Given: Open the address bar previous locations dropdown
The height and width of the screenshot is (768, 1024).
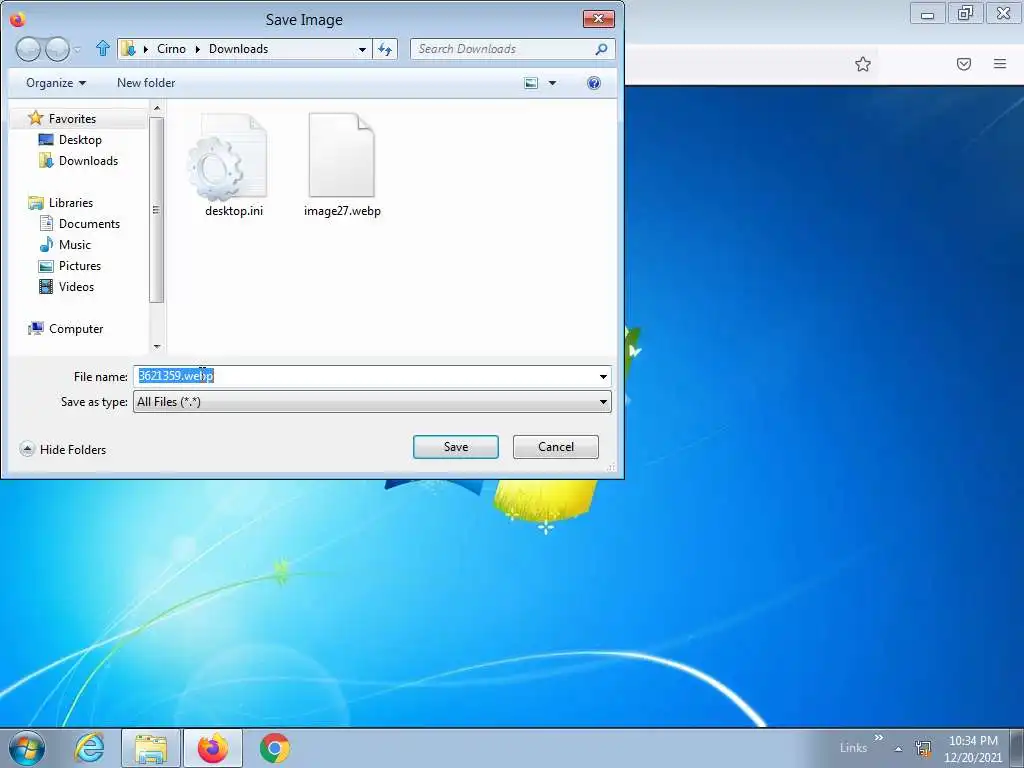Looking at the screenshot, I should 362,50.
